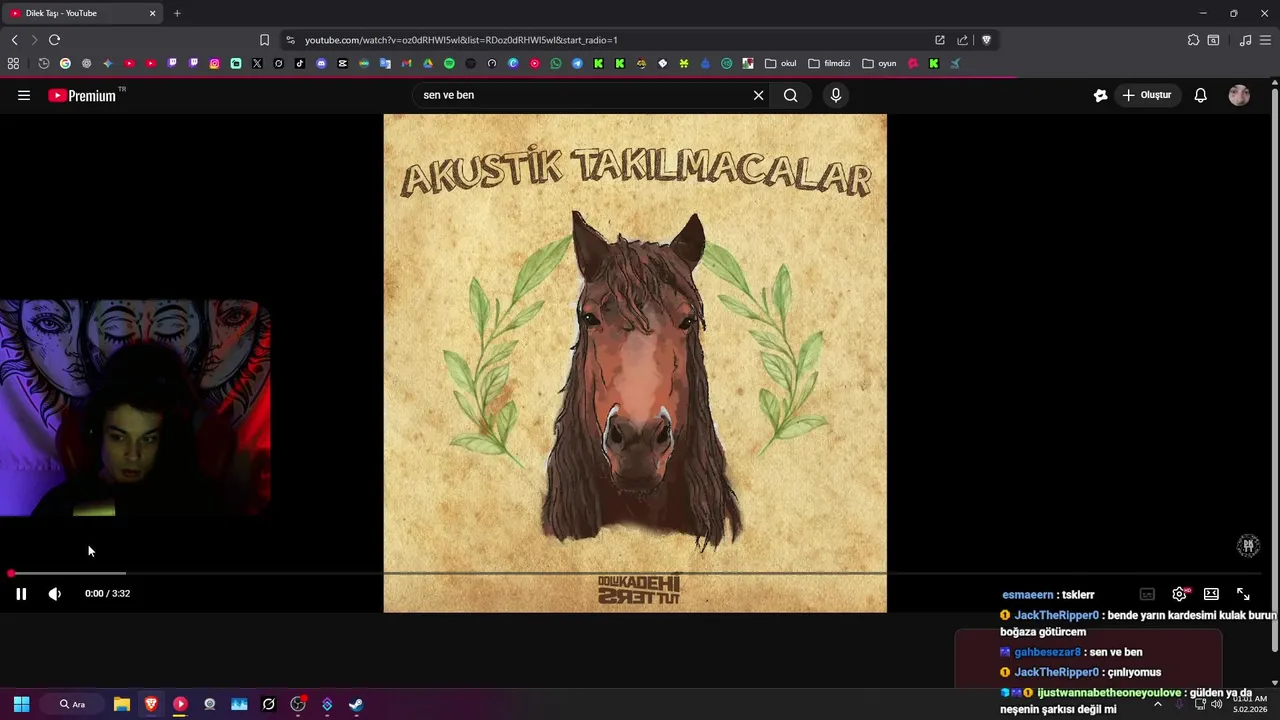Open a new browser tab
Screen dimensions: 1280x720
point(177,13)
